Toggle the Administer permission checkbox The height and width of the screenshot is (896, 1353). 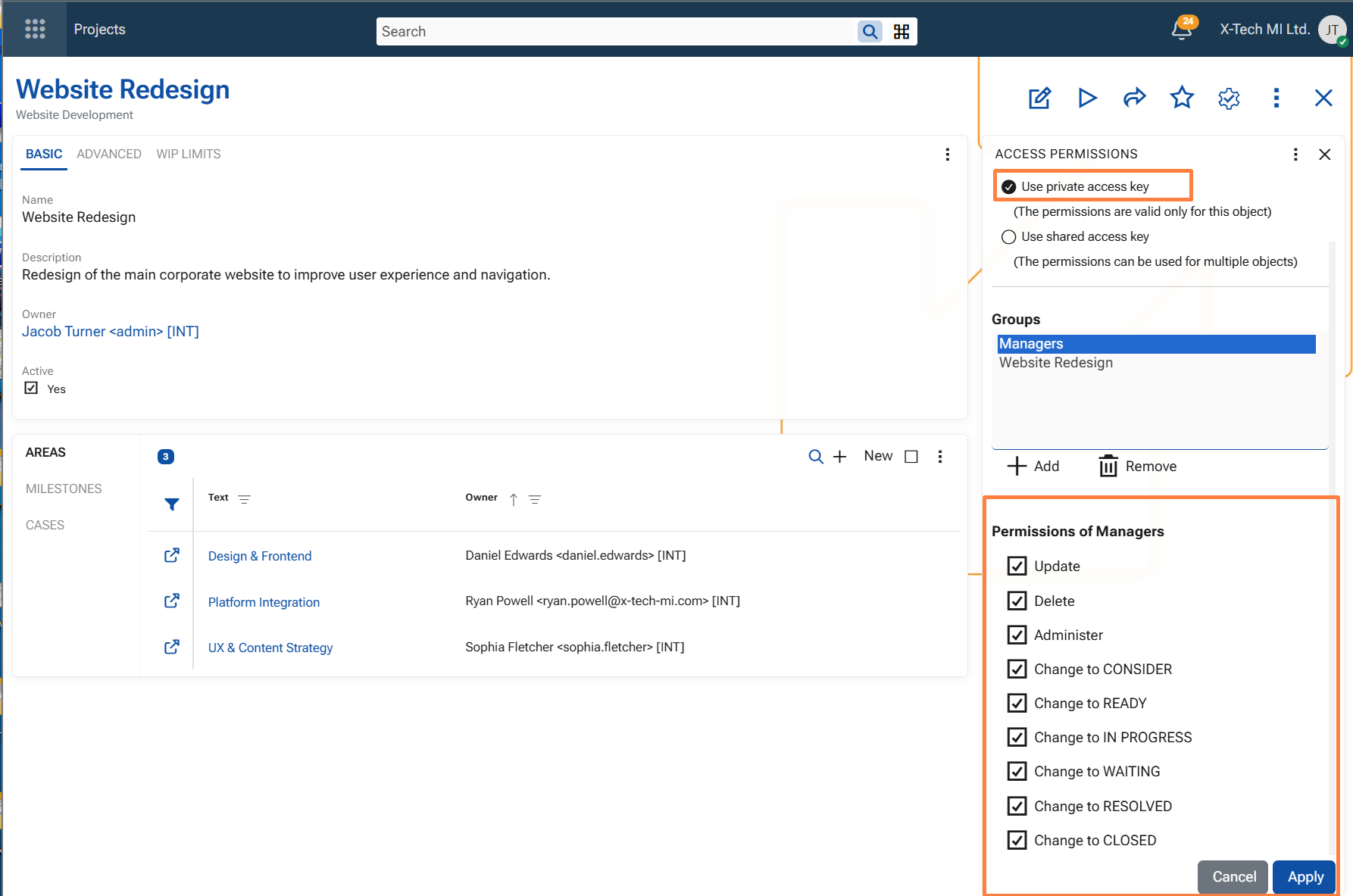1017,635
